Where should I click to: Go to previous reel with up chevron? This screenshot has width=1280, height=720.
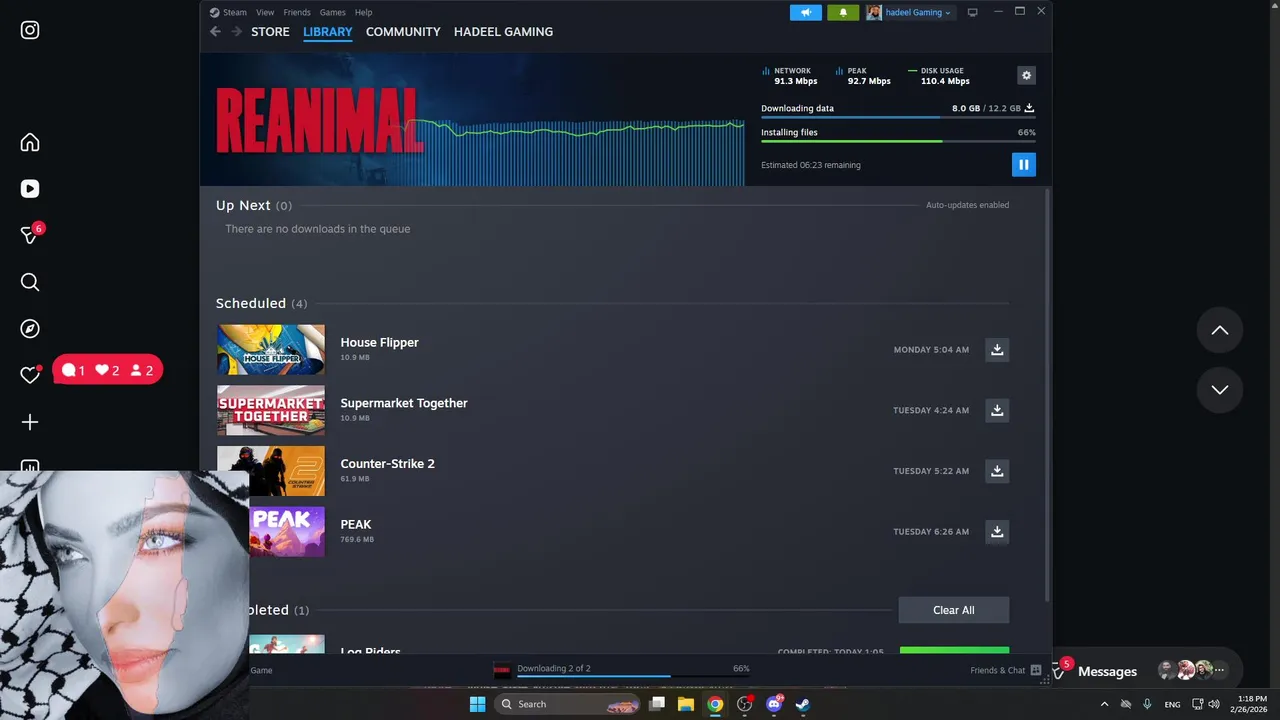[1220, 330]
